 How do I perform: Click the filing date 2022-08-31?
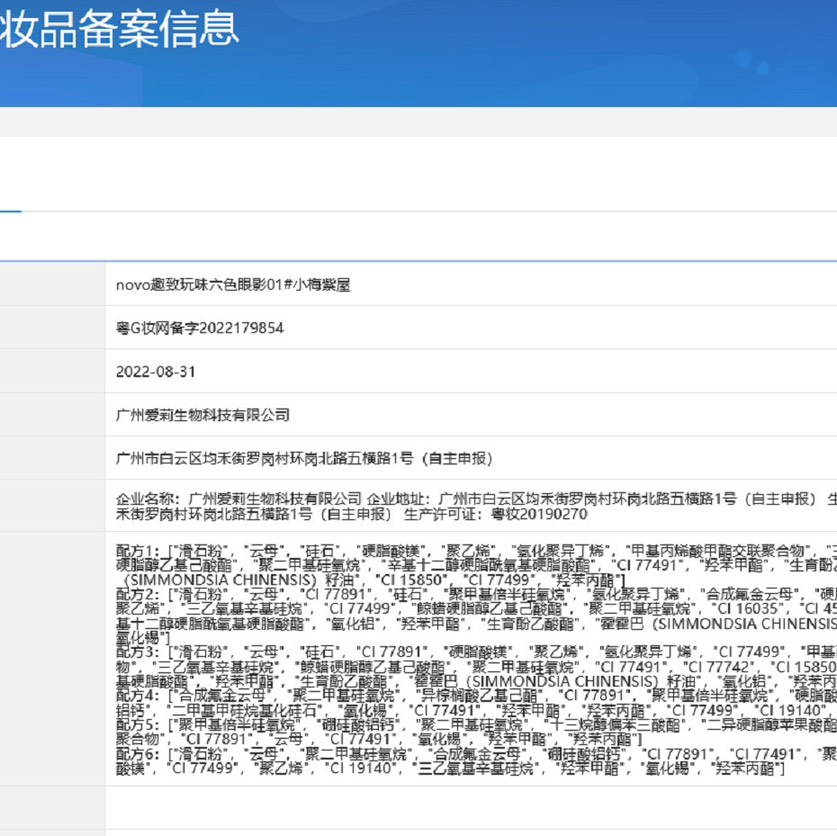(x=155, y=372)
